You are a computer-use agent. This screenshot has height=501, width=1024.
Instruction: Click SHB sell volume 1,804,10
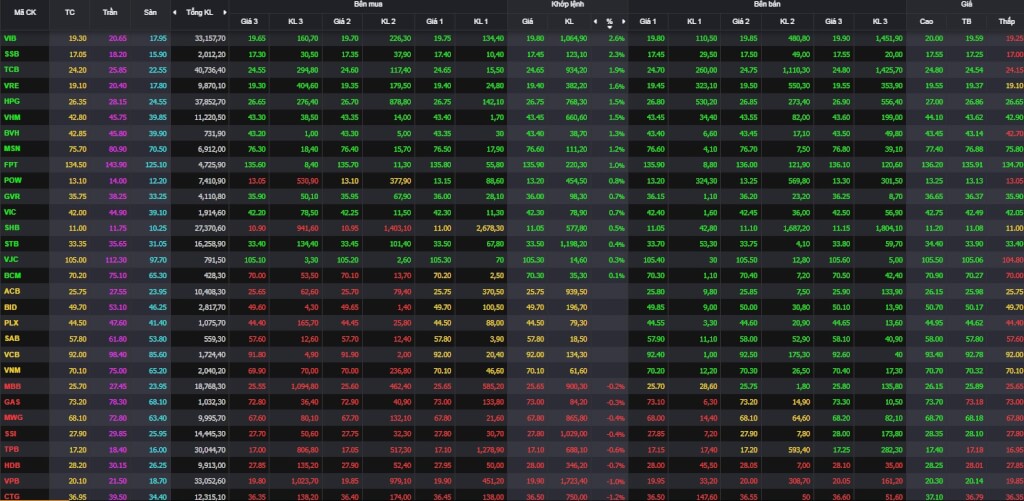[x=889, y=227]
